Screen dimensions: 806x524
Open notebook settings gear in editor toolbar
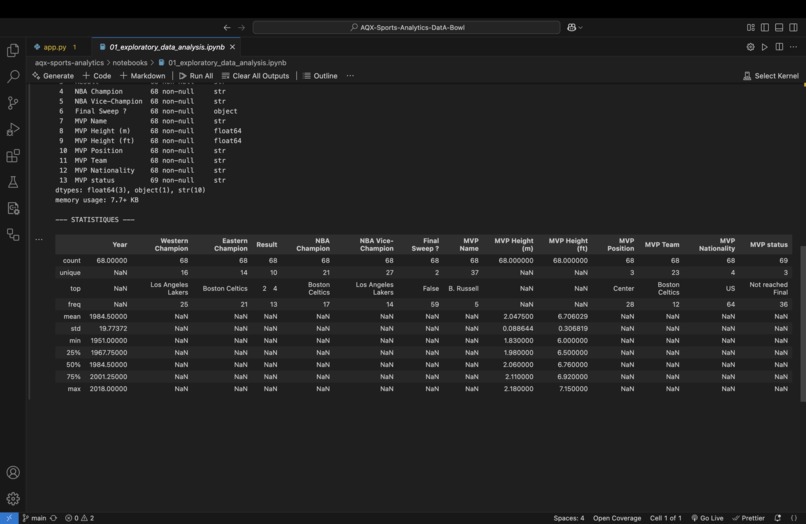pos(750,47)
